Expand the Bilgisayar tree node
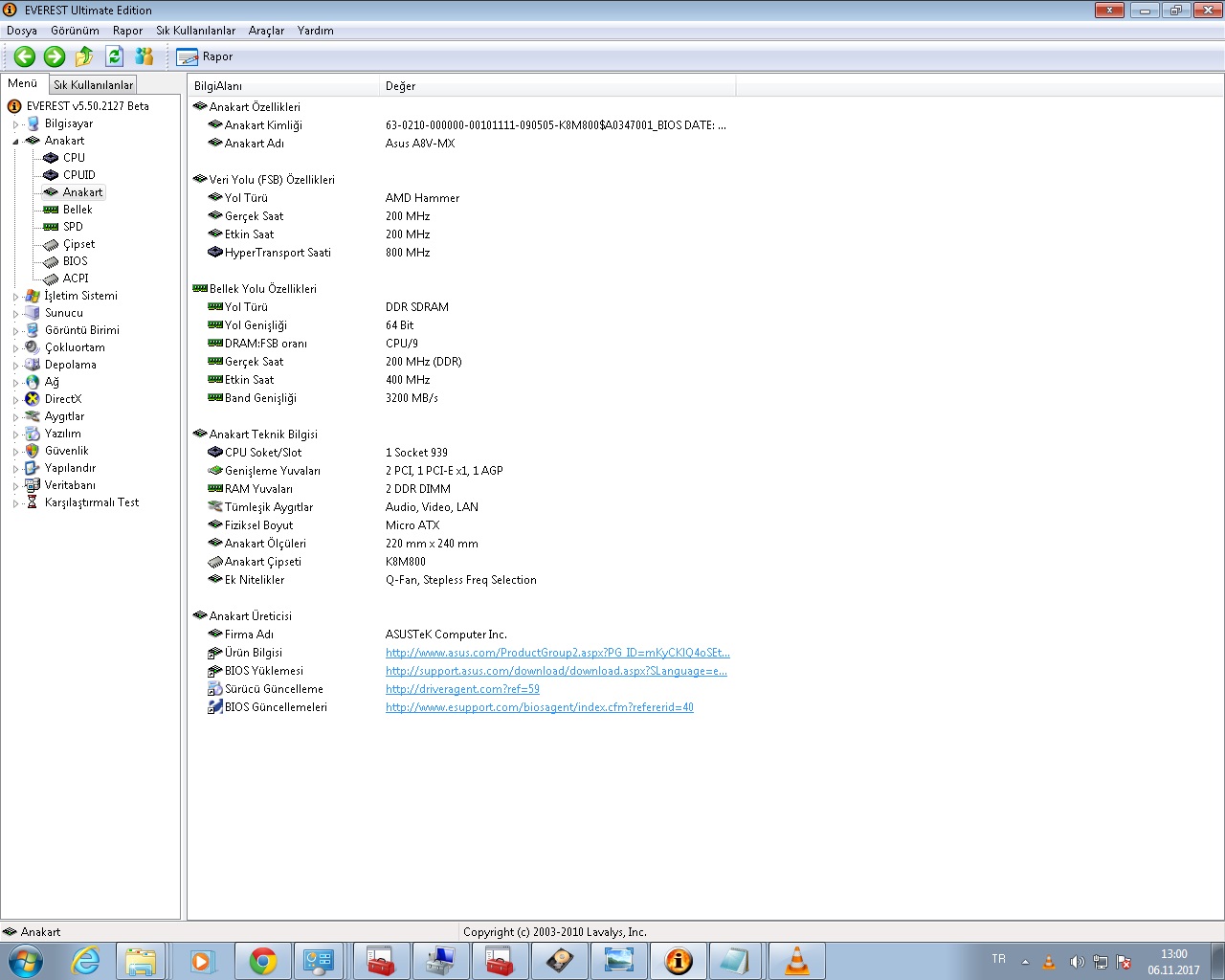 15,124
